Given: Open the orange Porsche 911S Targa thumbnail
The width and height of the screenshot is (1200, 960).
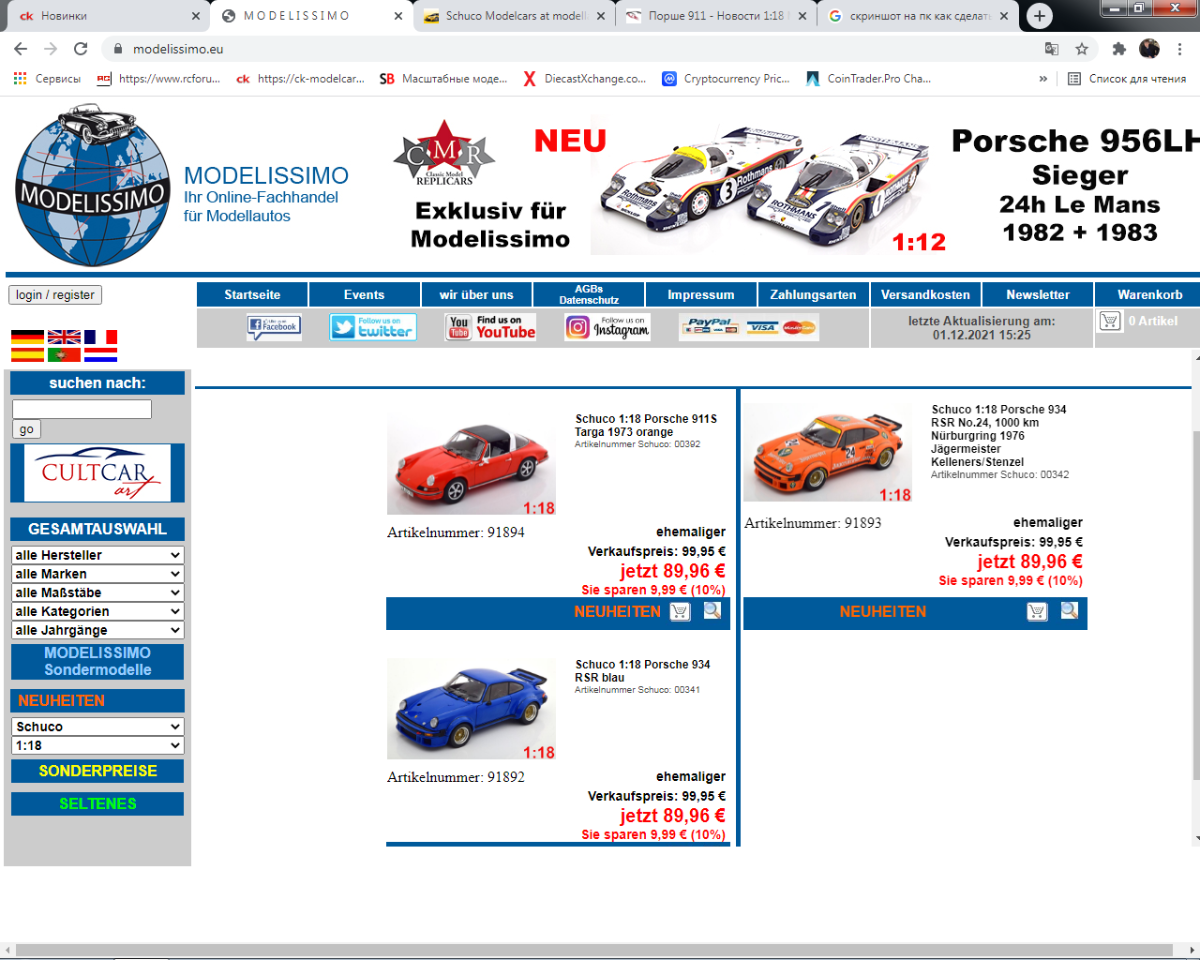Looking at the screenshot, I should [471, 463].
